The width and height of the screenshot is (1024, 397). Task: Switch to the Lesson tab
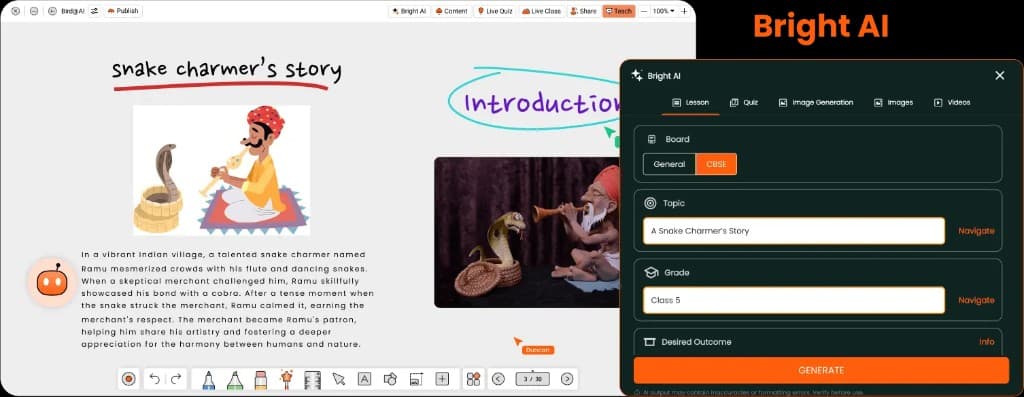(691, 103)
